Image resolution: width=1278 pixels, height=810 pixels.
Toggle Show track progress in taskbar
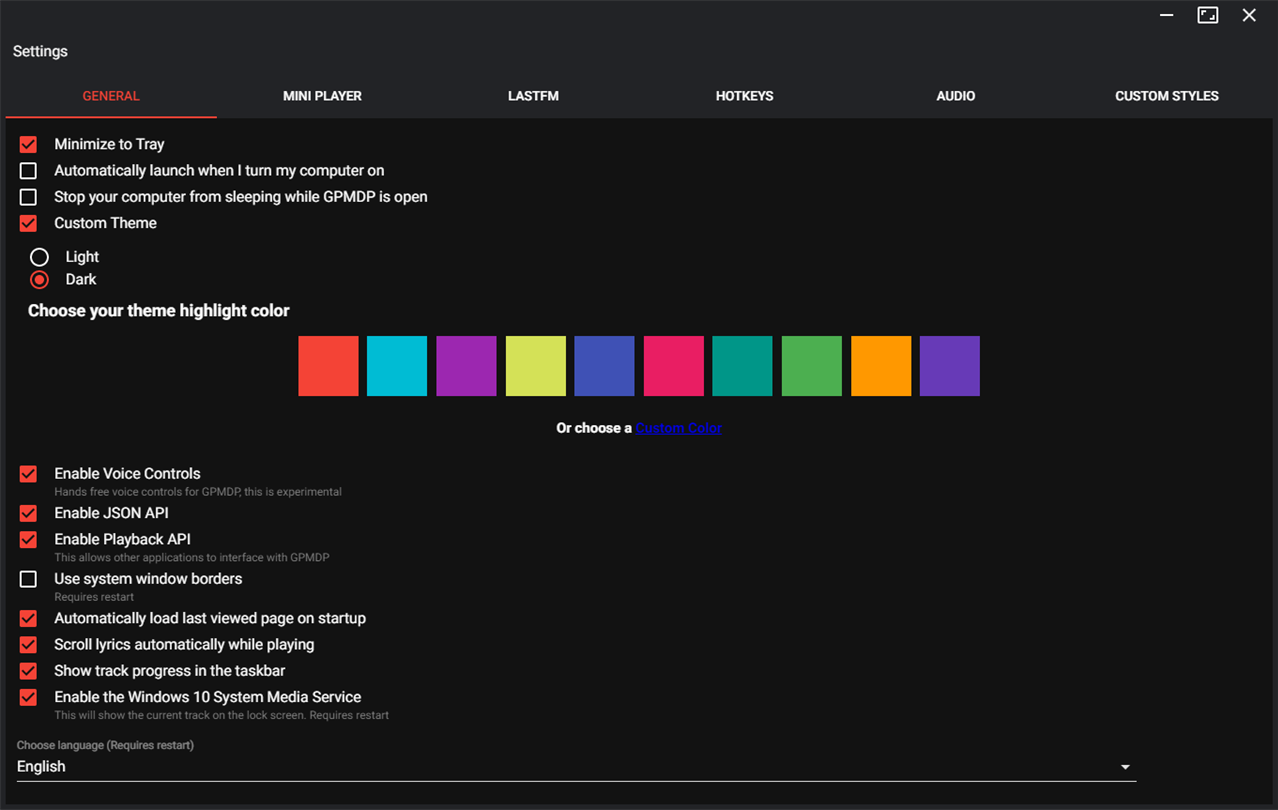click(28, 671)
